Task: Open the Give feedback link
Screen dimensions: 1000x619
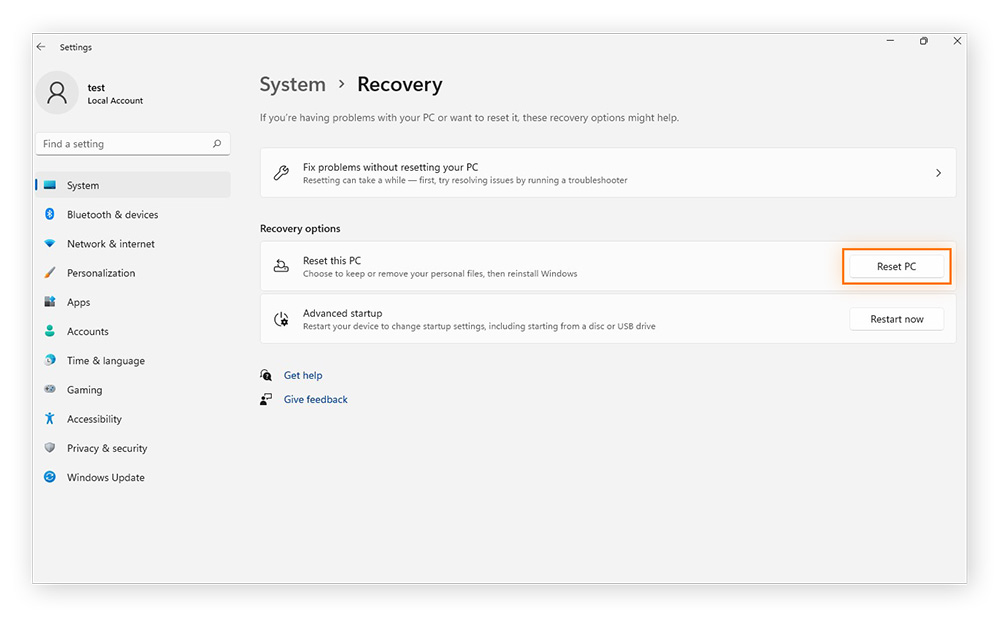Action: [316, 400]
